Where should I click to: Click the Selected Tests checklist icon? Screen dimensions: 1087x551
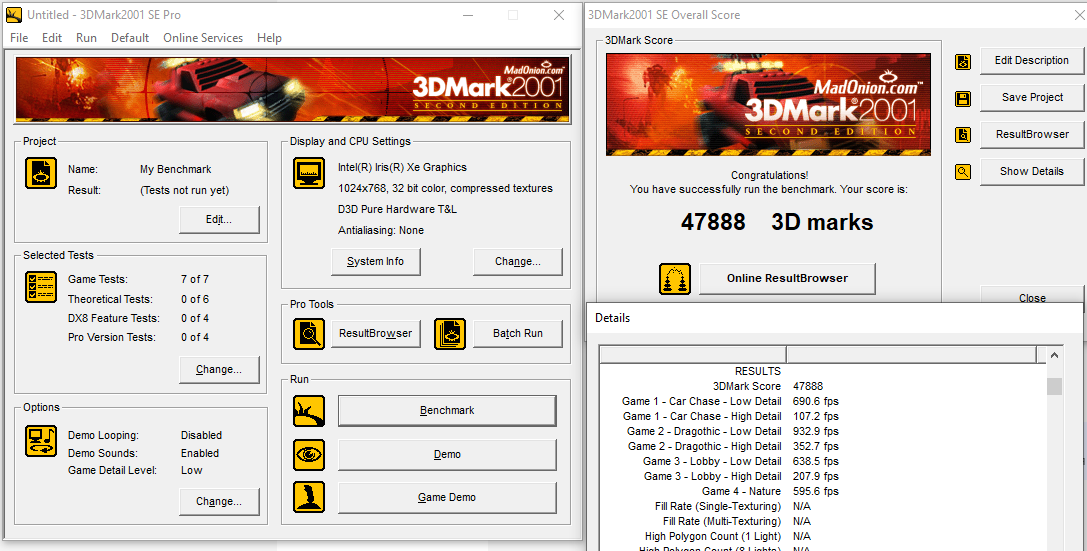pyautogui.click(x=41, y=287)
